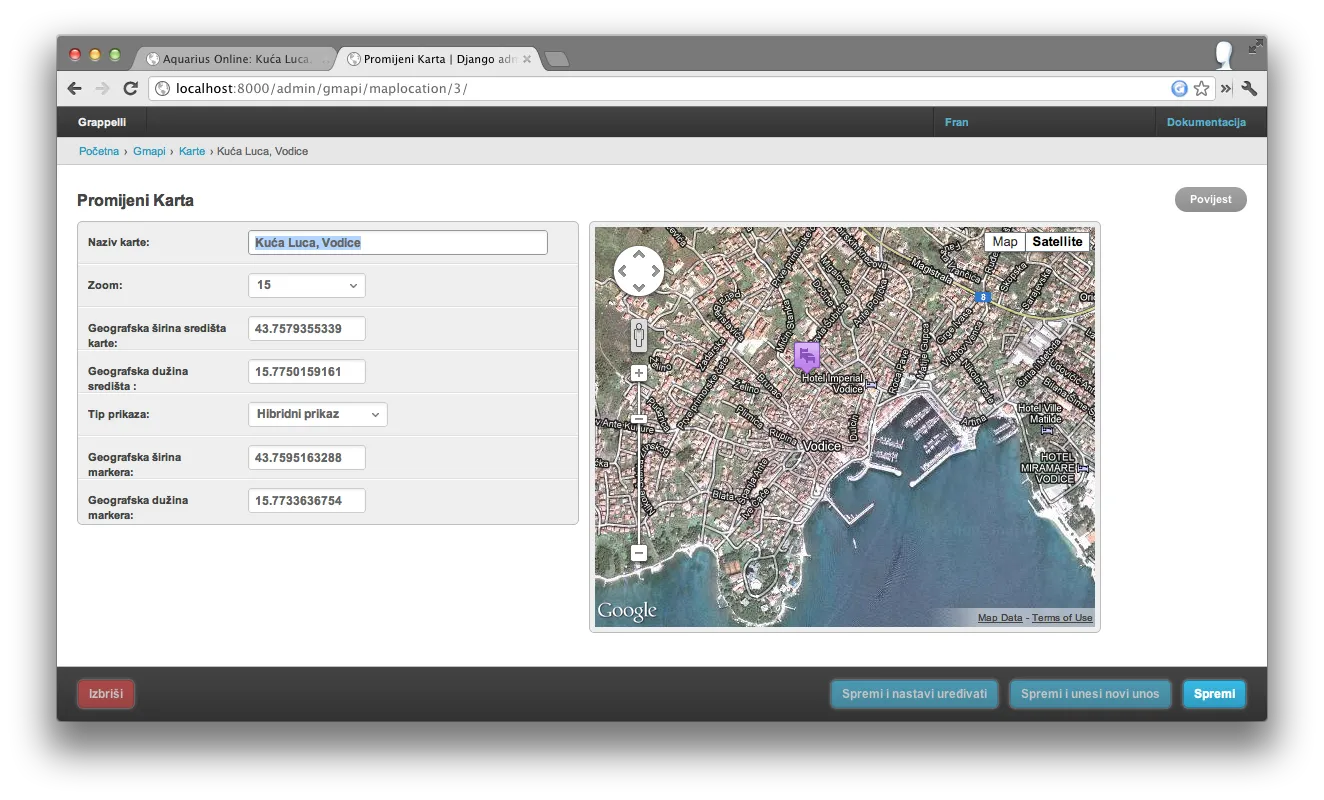Click the Street View pegman icon
This screenshot has width=1324, height=800.
click(639, 335)
